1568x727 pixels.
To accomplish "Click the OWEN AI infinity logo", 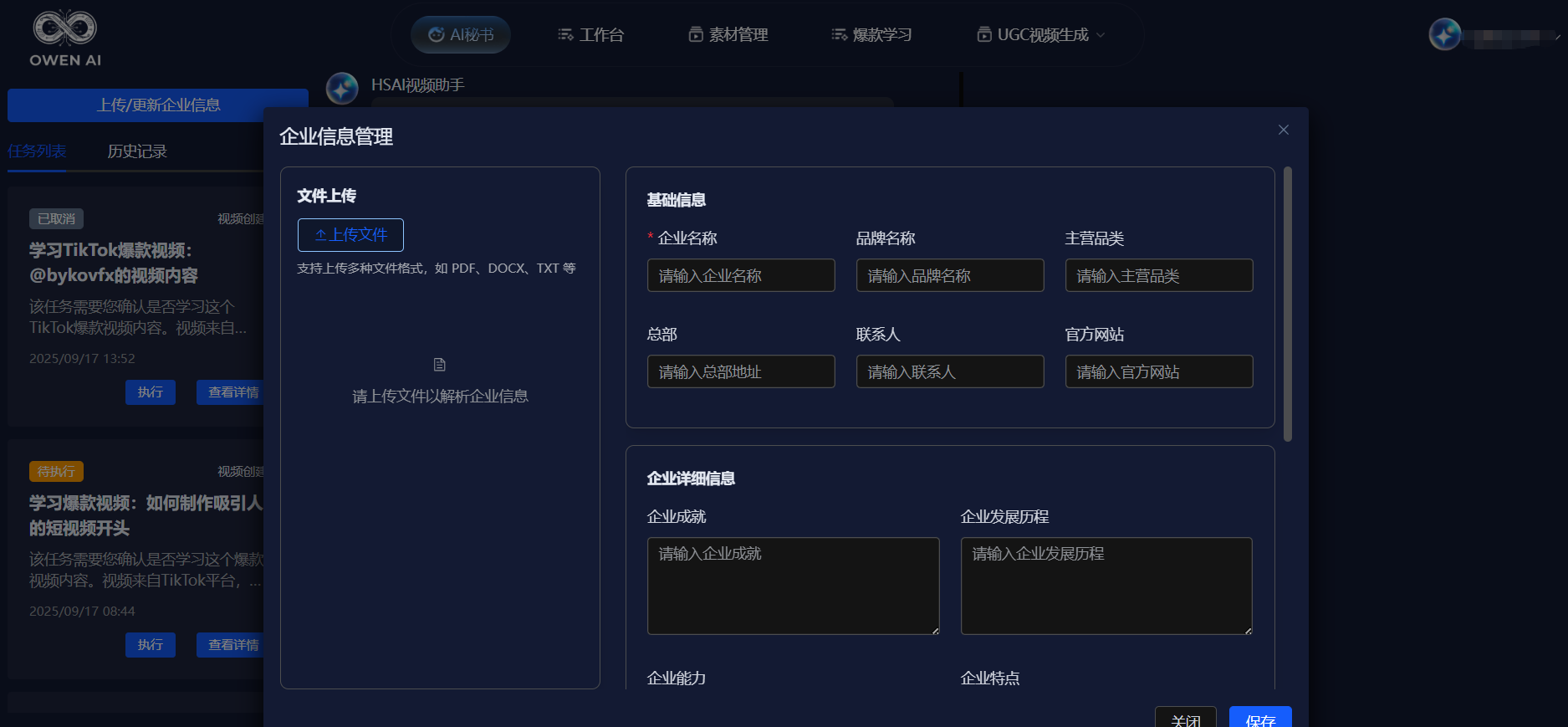I will pos(64,29).
